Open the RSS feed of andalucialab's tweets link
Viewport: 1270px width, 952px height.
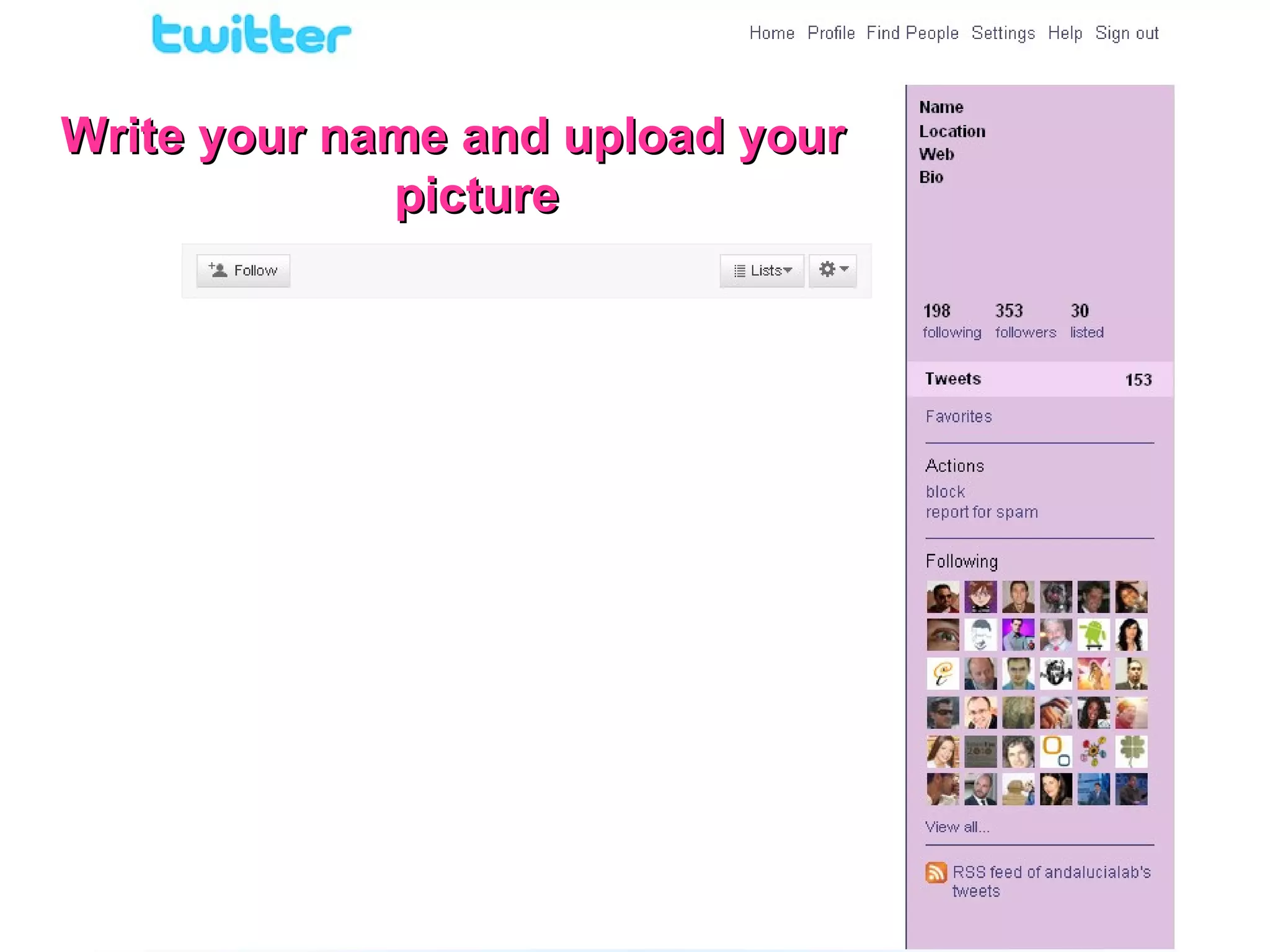pyautogui.click(x=1051, y=881)
